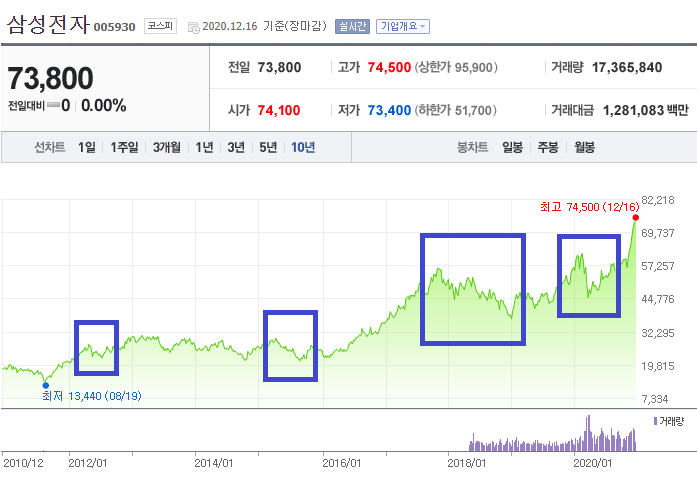Image resolution: width=697 pixels, height=485 pixels.
Task: Click the stock code 005930
Action: 114,27
